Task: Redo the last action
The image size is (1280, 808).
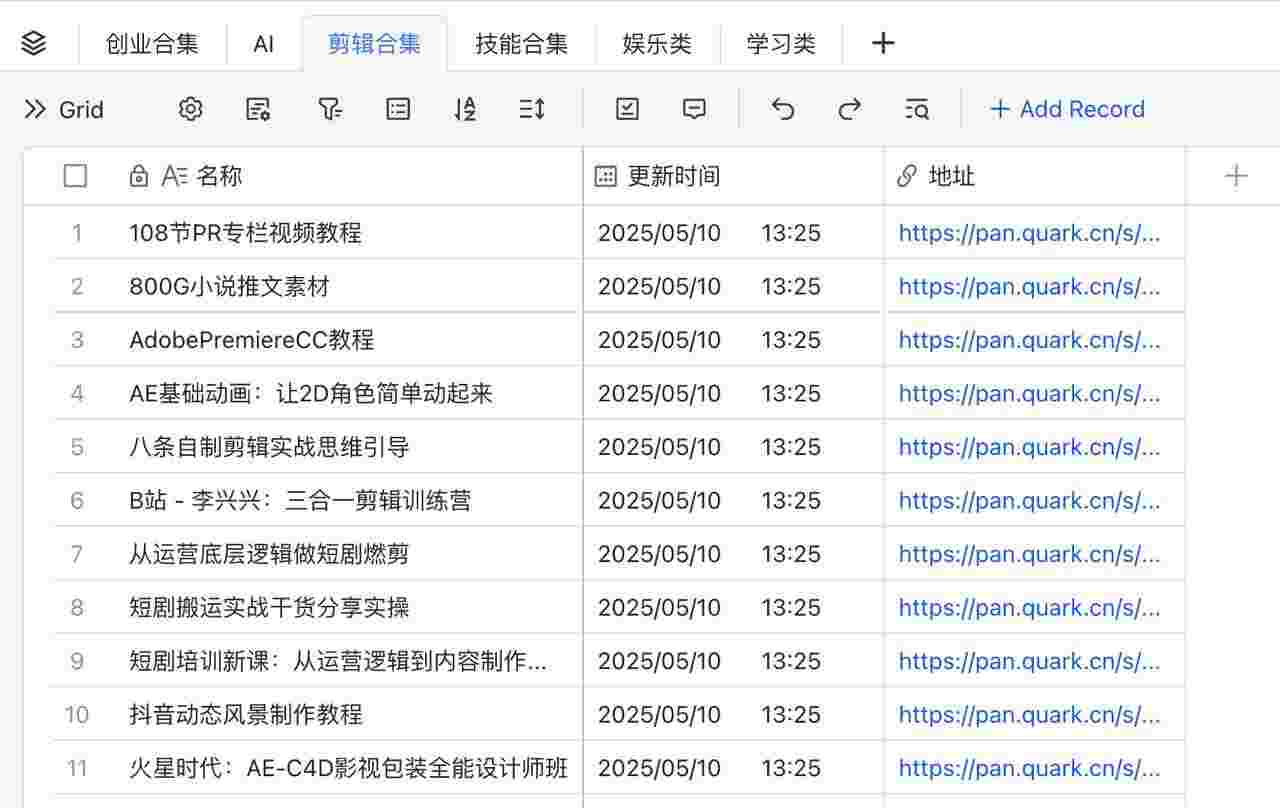Action: pos(849,109)
